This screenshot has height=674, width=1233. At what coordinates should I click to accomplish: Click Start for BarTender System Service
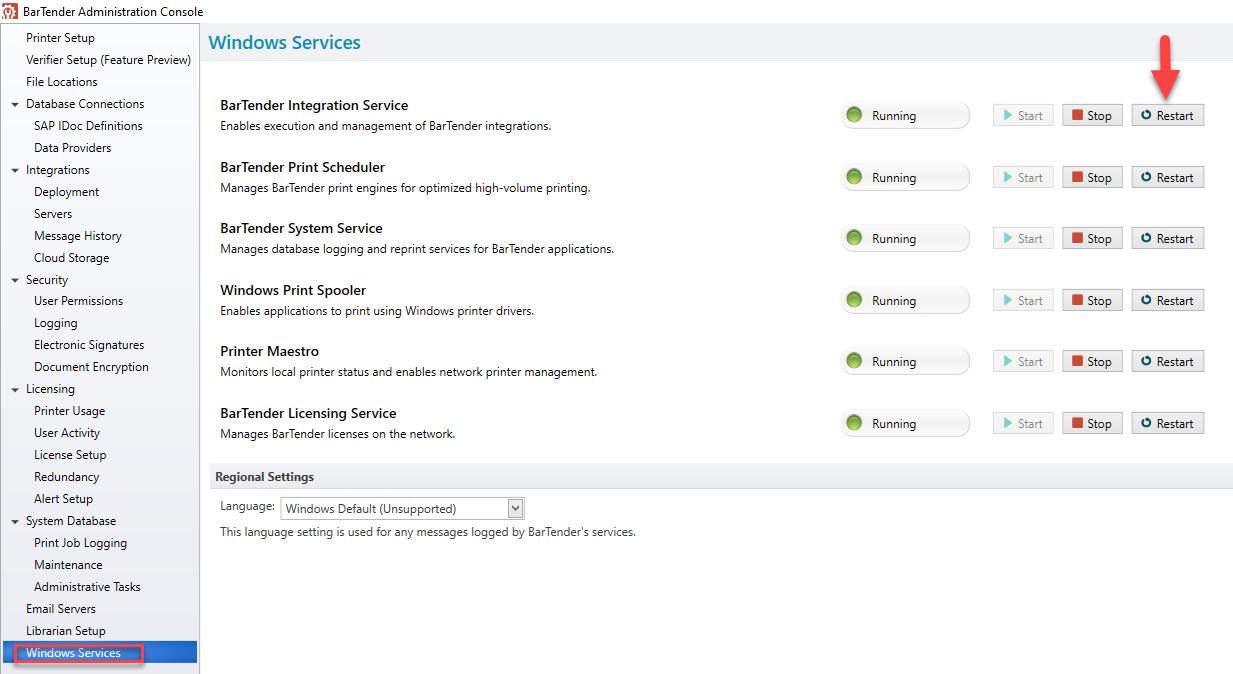click(1023, 239)
